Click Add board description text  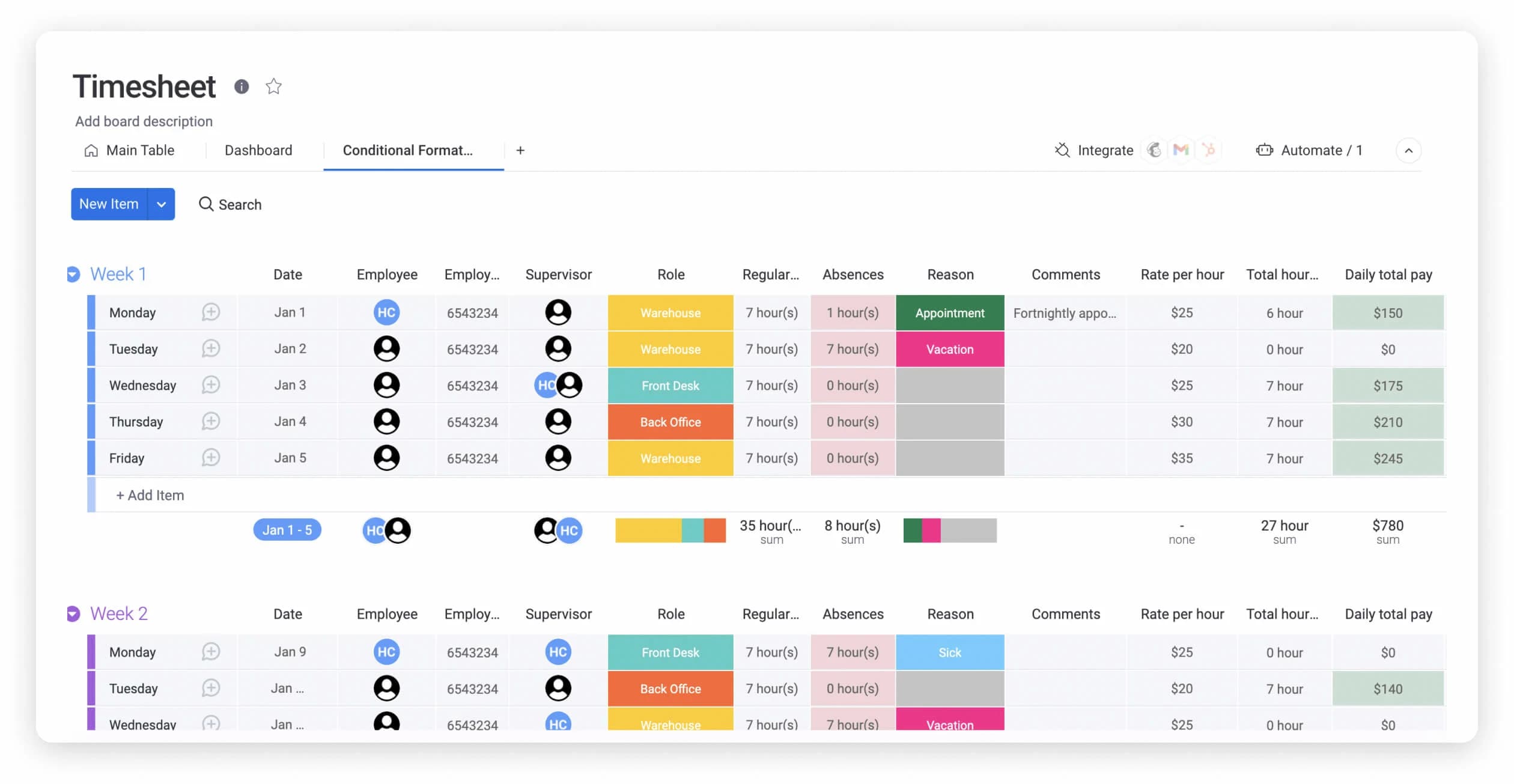[x=144, y=121]
